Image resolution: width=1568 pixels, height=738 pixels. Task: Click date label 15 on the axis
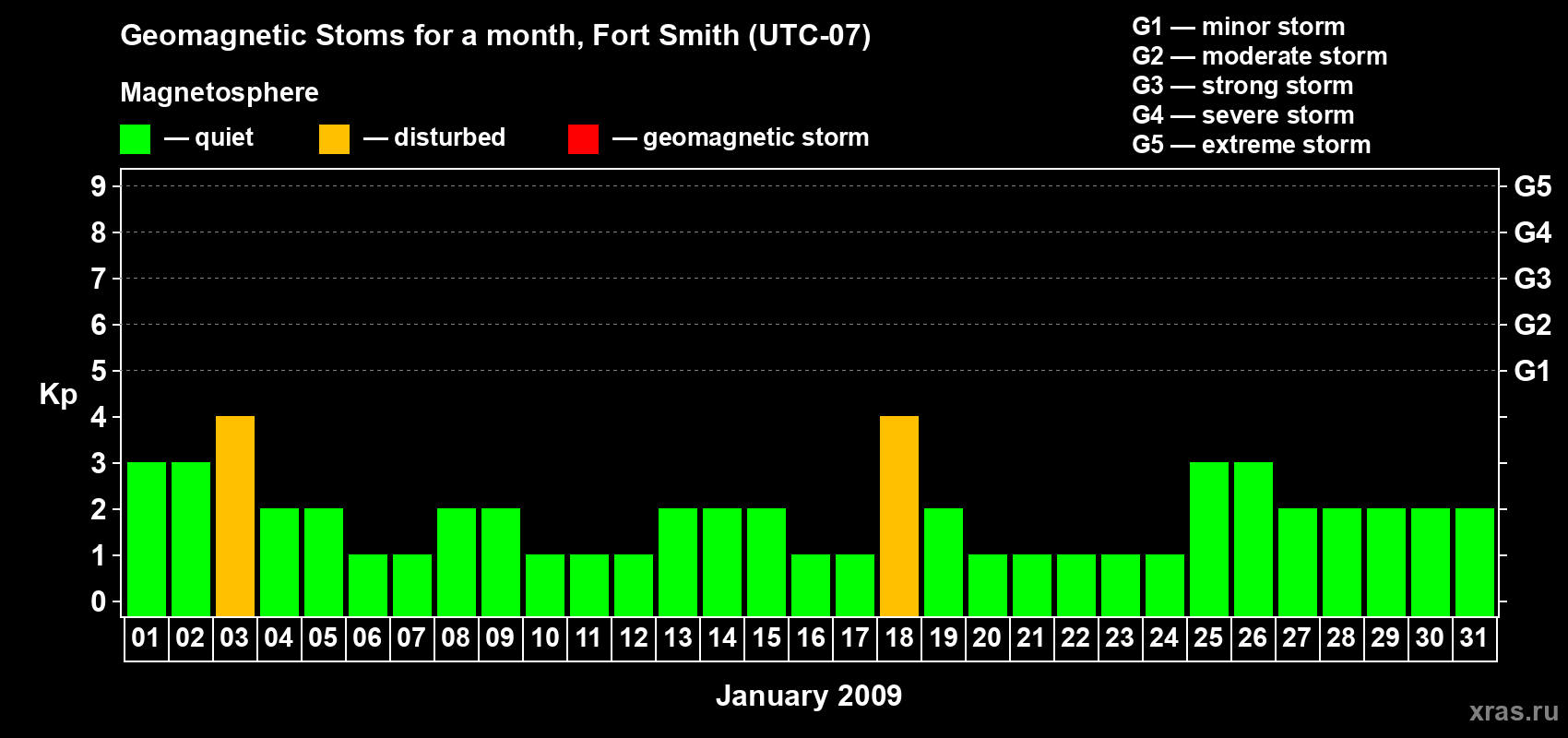click(766, 638)
